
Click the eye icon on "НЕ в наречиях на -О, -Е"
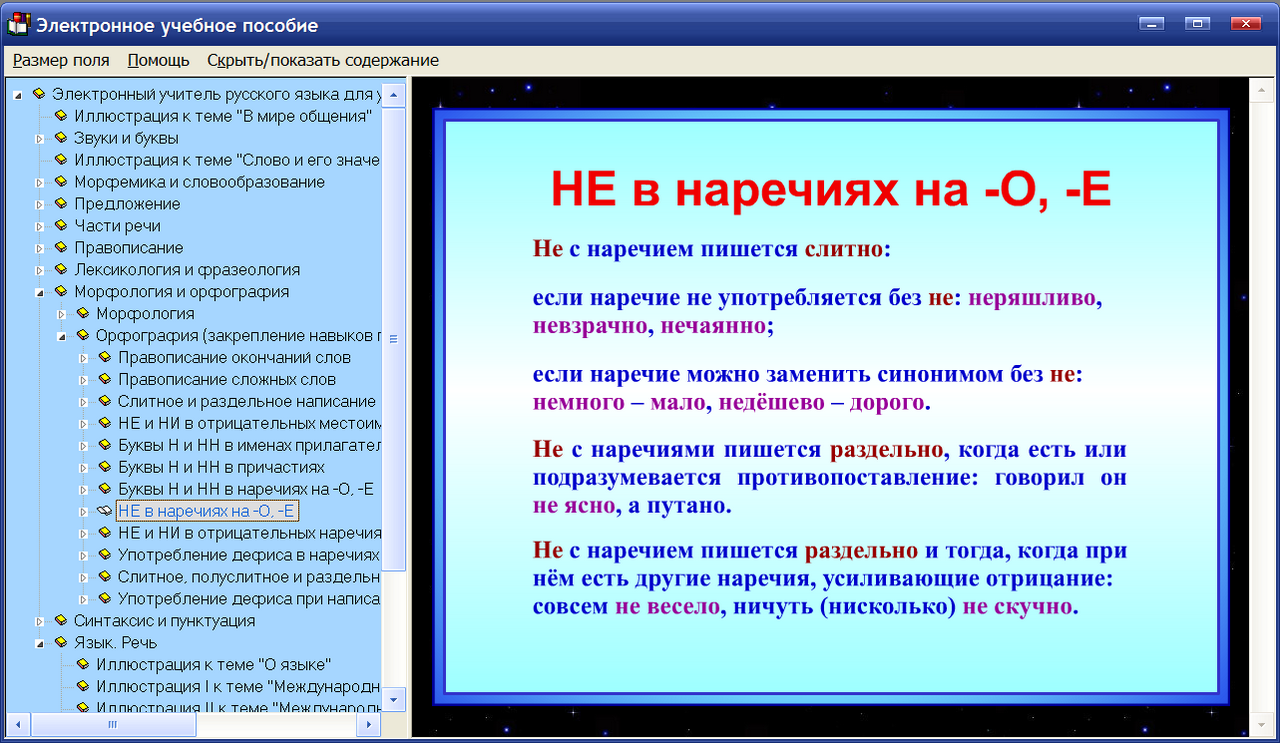pos(102,510)
